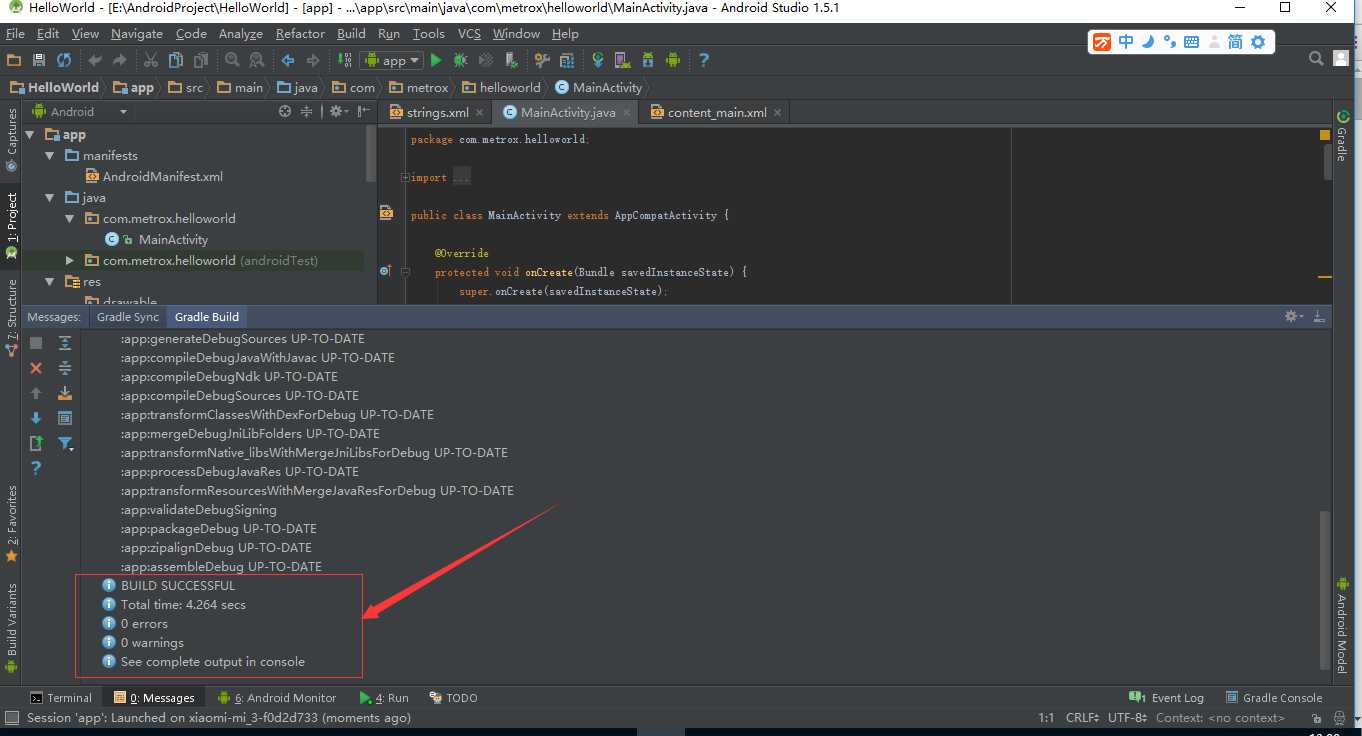Toggle the Captures tool window button
Image resolution: width=1362 pixels, height=736 pixels.
click(x=11, y=138)
